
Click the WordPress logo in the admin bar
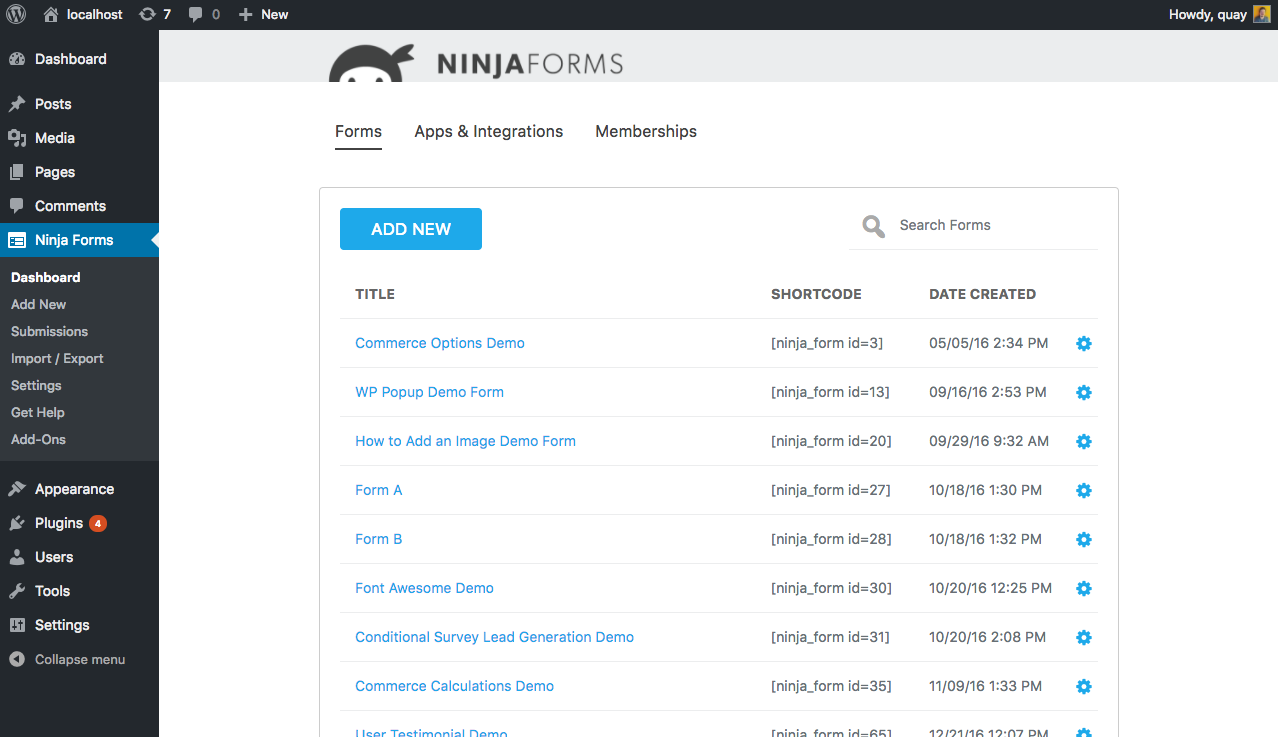(x=16, y=14)
